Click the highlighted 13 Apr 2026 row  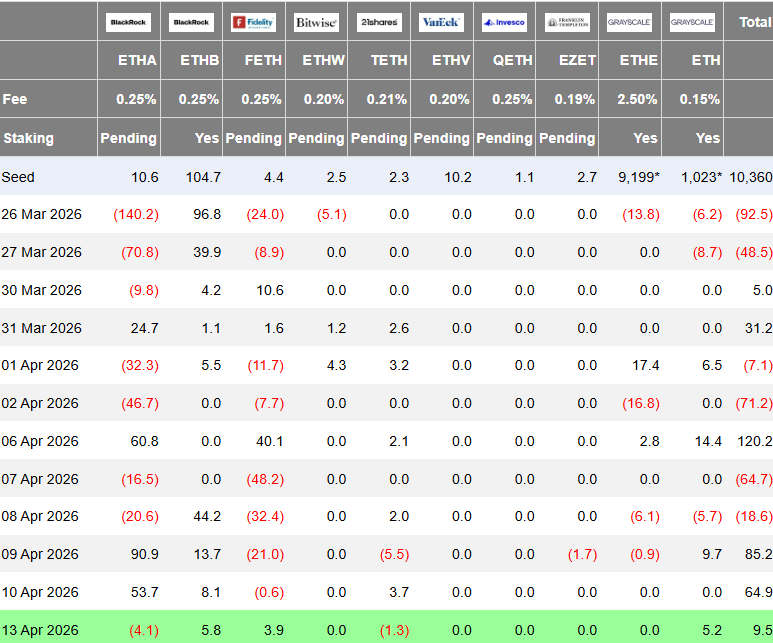[386, 627]
